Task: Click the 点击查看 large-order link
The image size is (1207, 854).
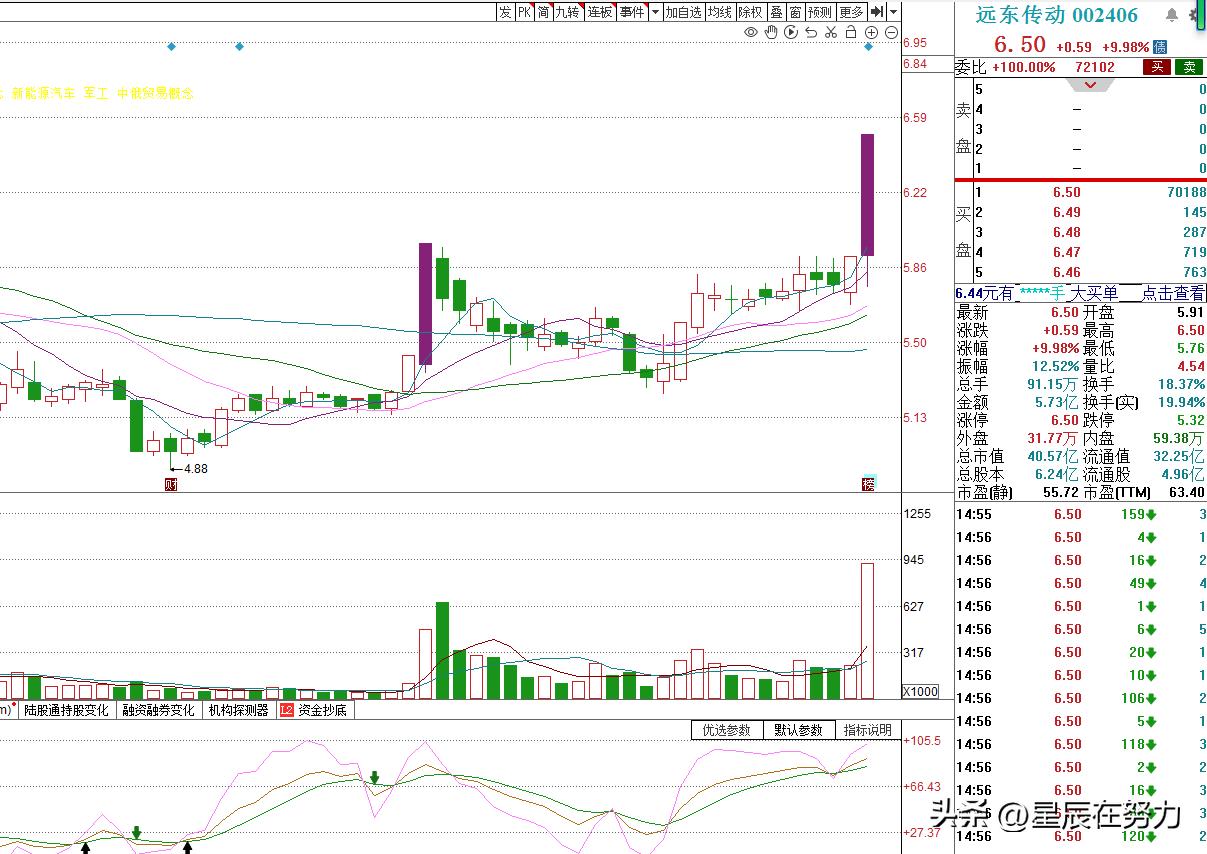Action: [x=1174, y=293]
